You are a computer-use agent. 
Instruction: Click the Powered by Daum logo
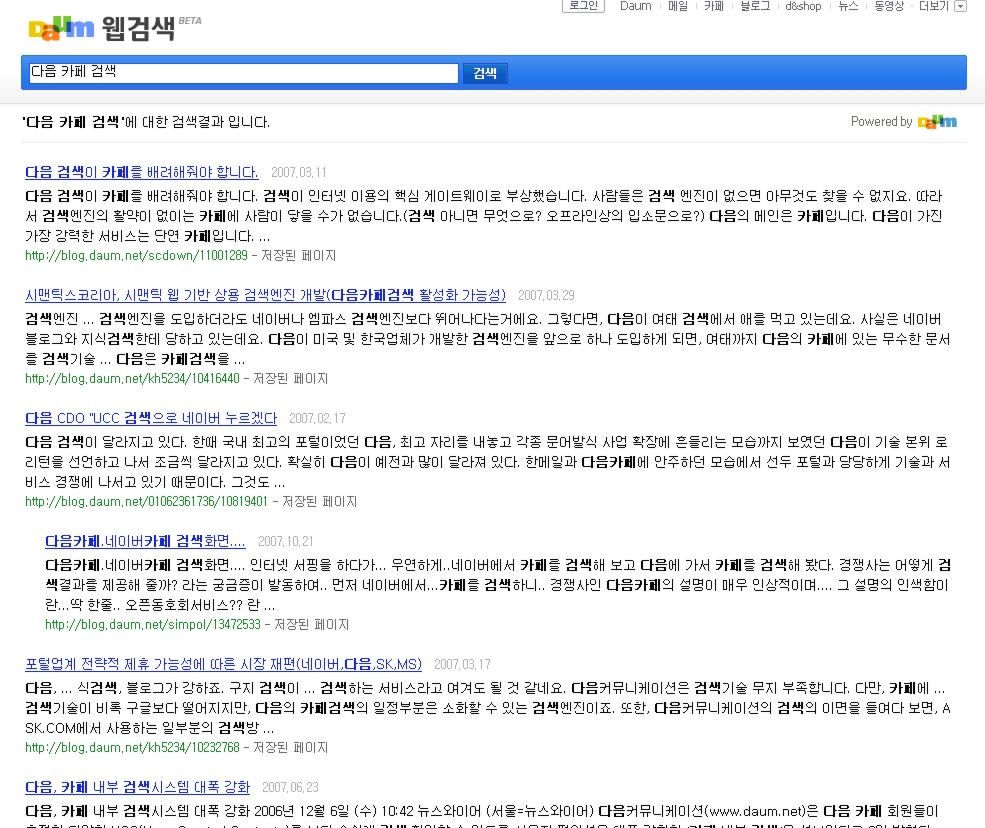point(937,121)
